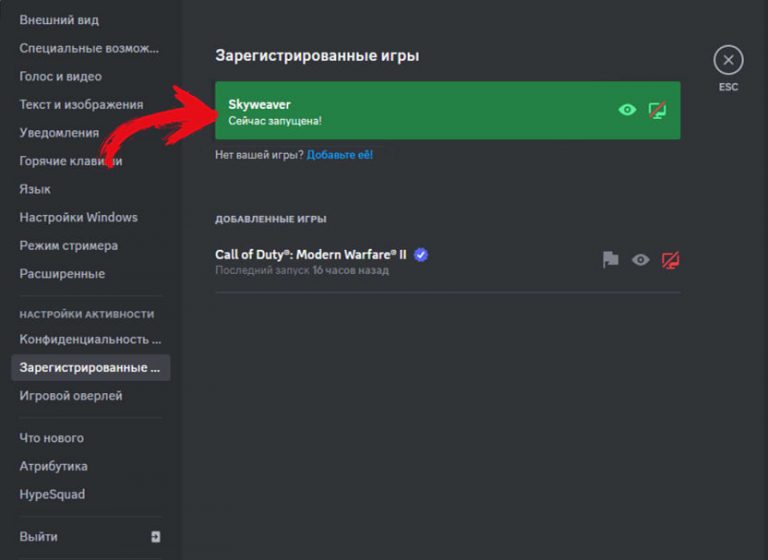Screen dimensions: 768x560
Task: Open Режим стримера settings
Action: 68,245
